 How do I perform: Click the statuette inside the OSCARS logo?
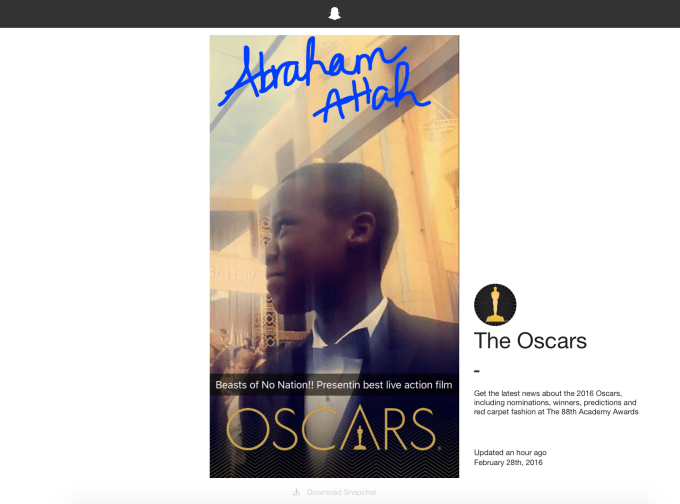[359, 436]
